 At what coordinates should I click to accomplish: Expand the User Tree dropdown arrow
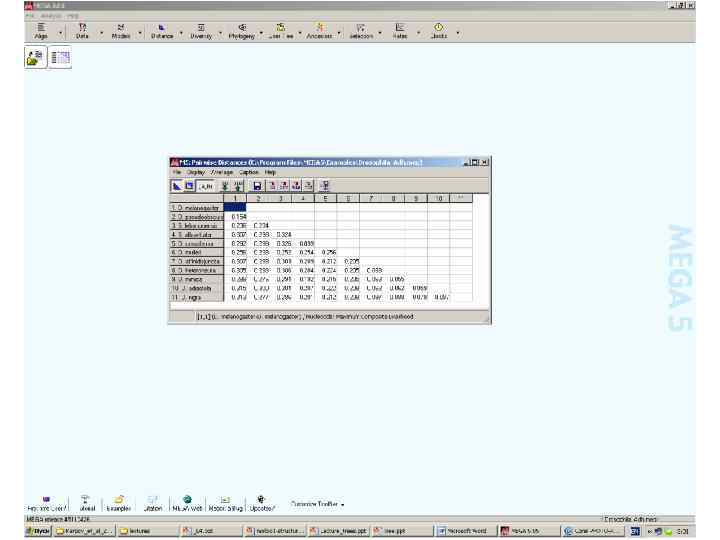coord(300,32)
